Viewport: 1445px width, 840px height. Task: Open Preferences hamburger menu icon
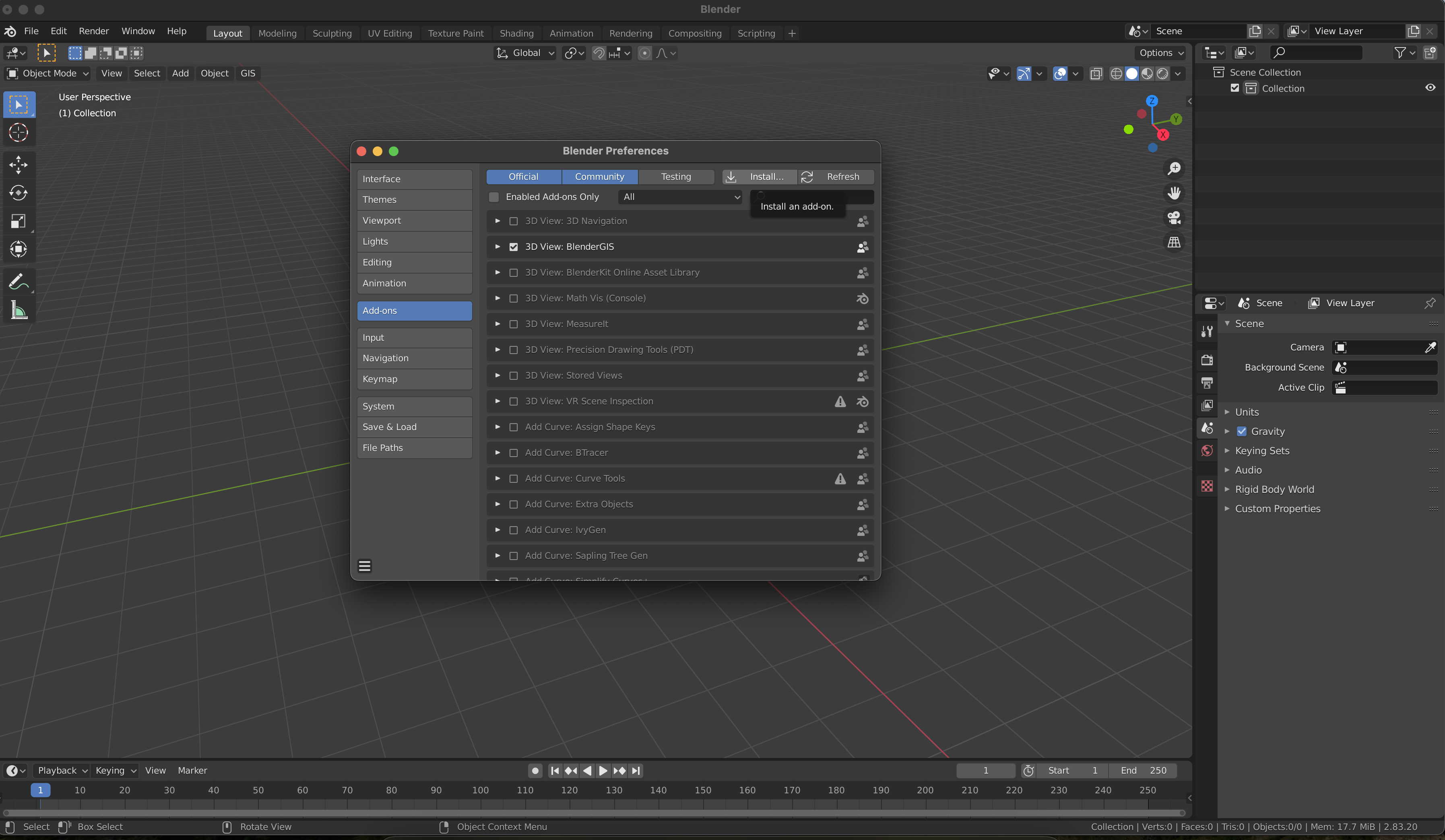point(365,566)
